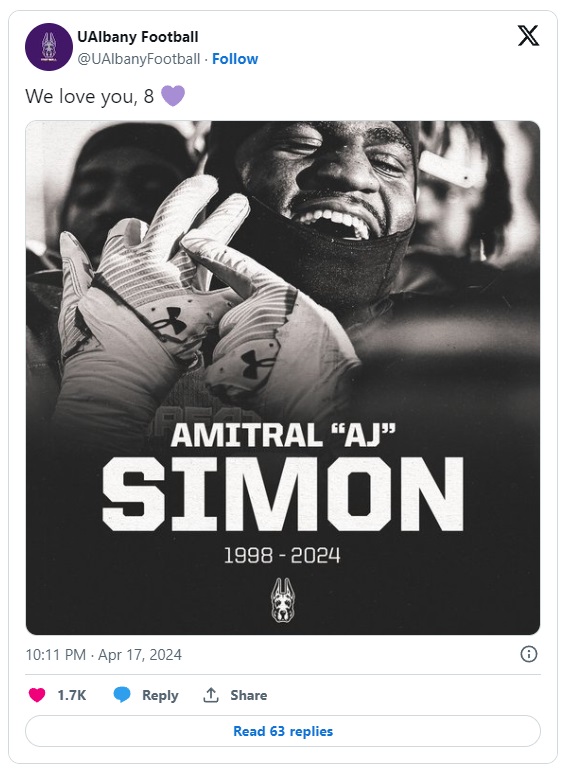Click the Reply text label
The image size is (563, 771).
(160, 695)
